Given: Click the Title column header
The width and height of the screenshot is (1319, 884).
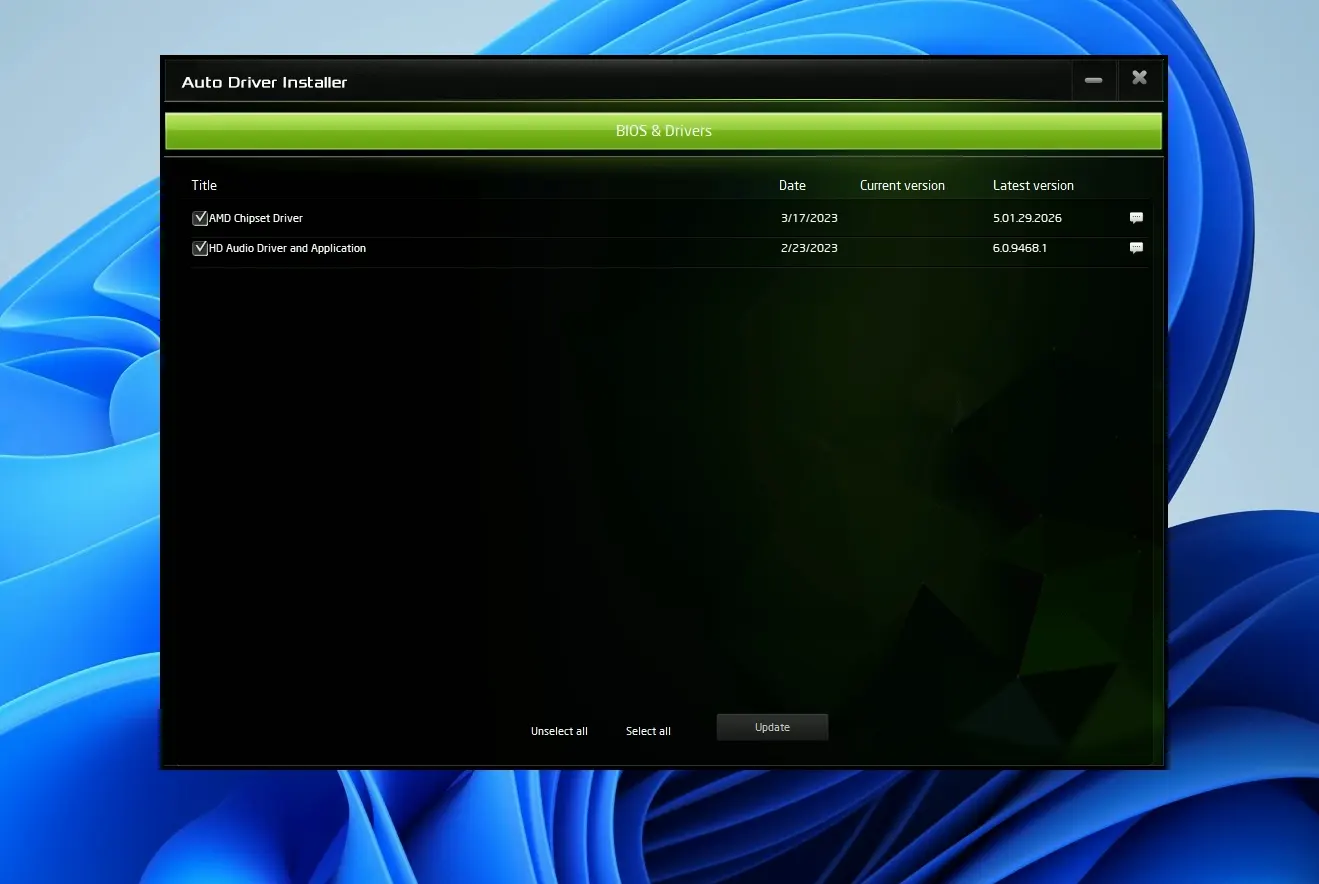Looking at the screenshot, I should point(204,185).
